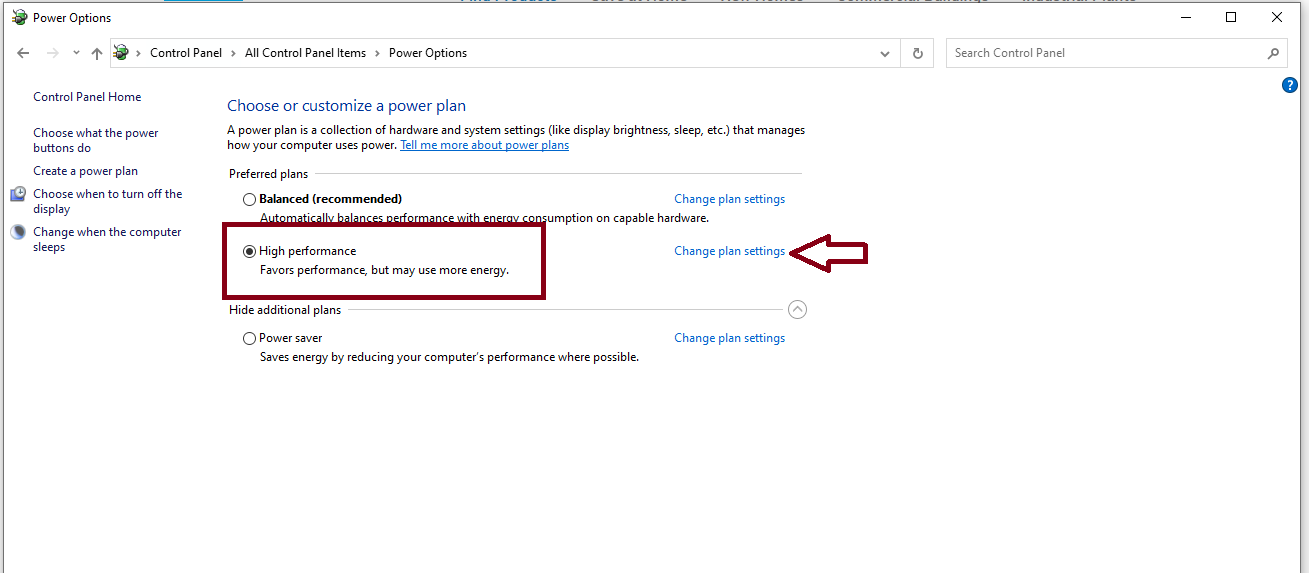The image size is (1309, 573).
Task: Select the Balanced (recommended) radio button
Action: 250,199
